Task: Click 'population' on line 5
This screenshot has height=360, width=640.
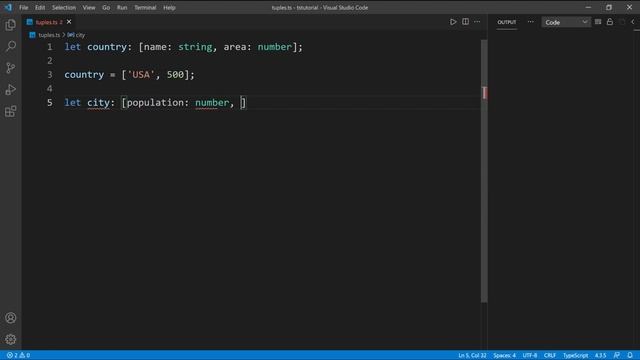Action: (155, 102)
